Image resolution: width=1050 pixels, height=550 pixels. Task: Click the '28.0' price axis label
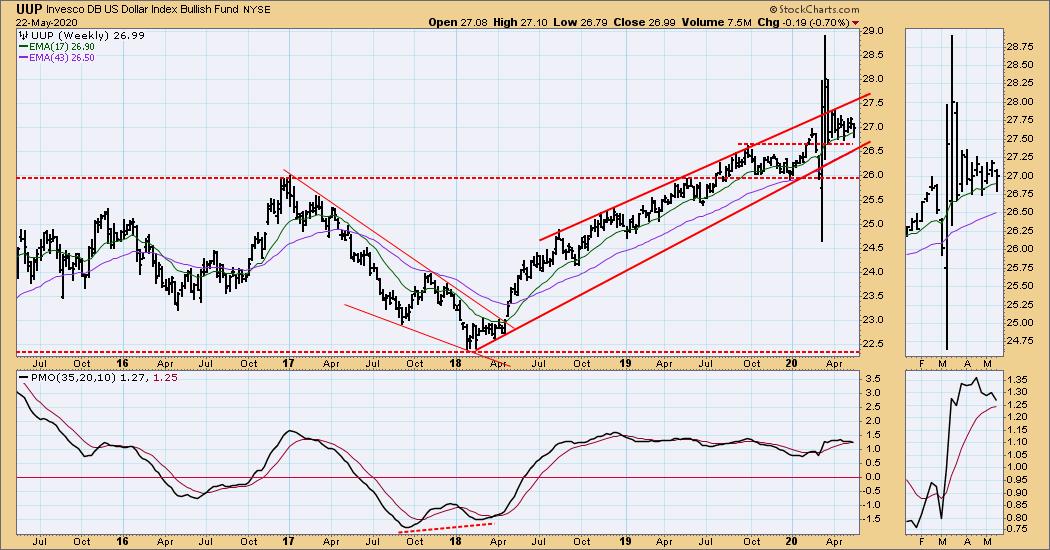(x=875, y=79)
